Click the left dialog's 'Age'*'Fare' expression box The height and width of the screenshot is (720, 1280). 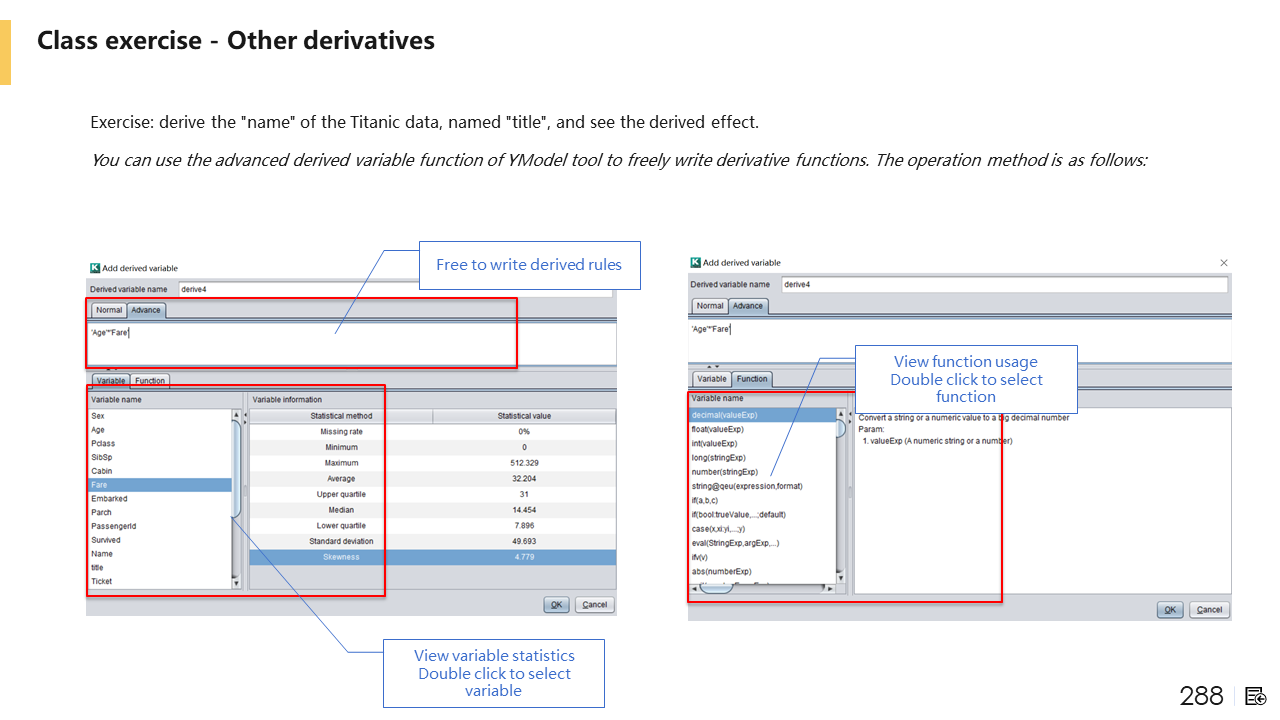point(300,343)
